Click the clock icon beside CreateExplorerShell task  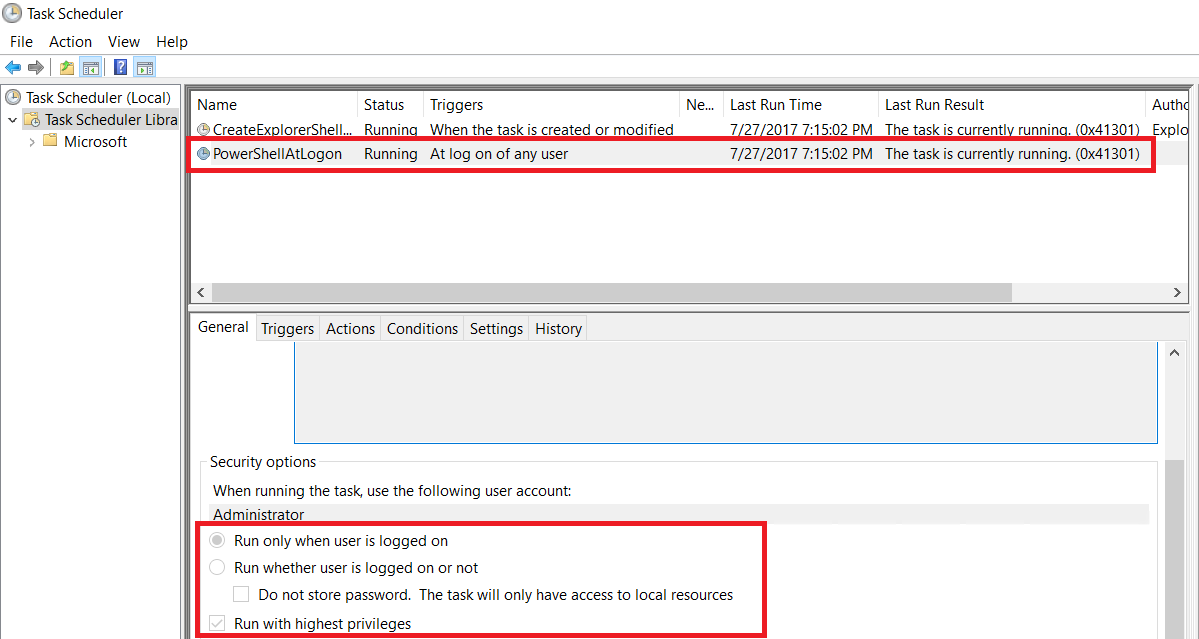pyautogui.click(x=202, y=130)
